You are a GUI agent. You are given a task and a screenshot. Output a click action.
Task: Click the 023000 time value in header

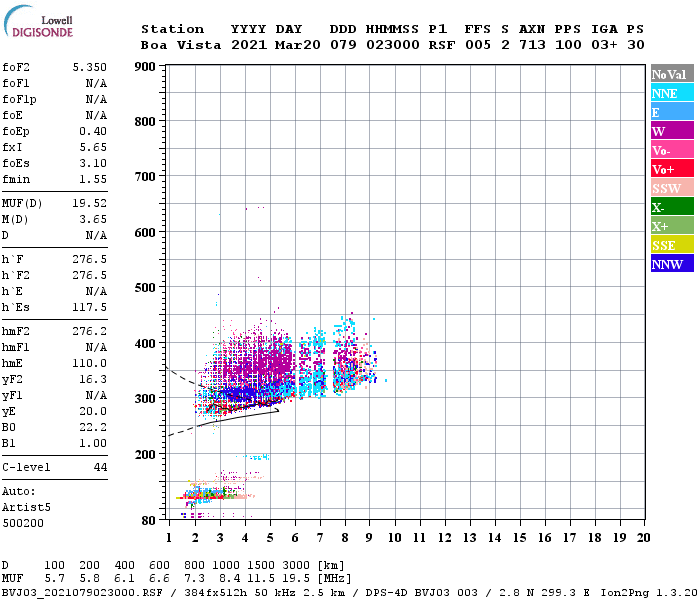[393, 45]
